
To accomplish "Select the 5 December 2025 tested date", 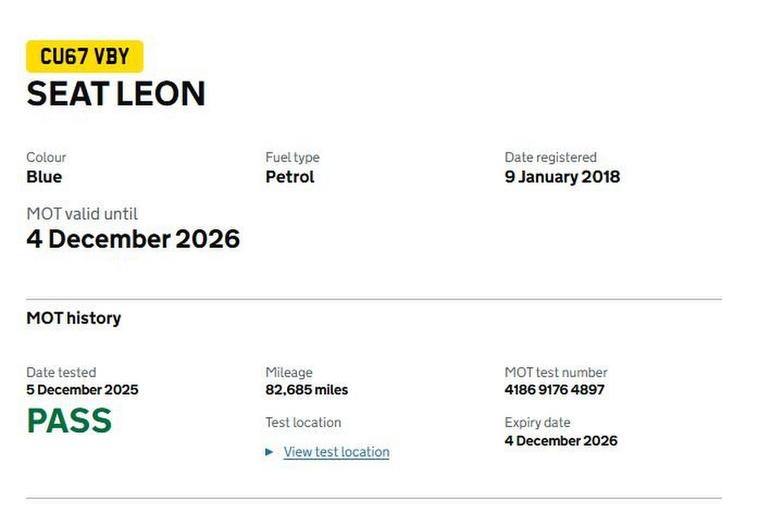I will tap(82, 390).
